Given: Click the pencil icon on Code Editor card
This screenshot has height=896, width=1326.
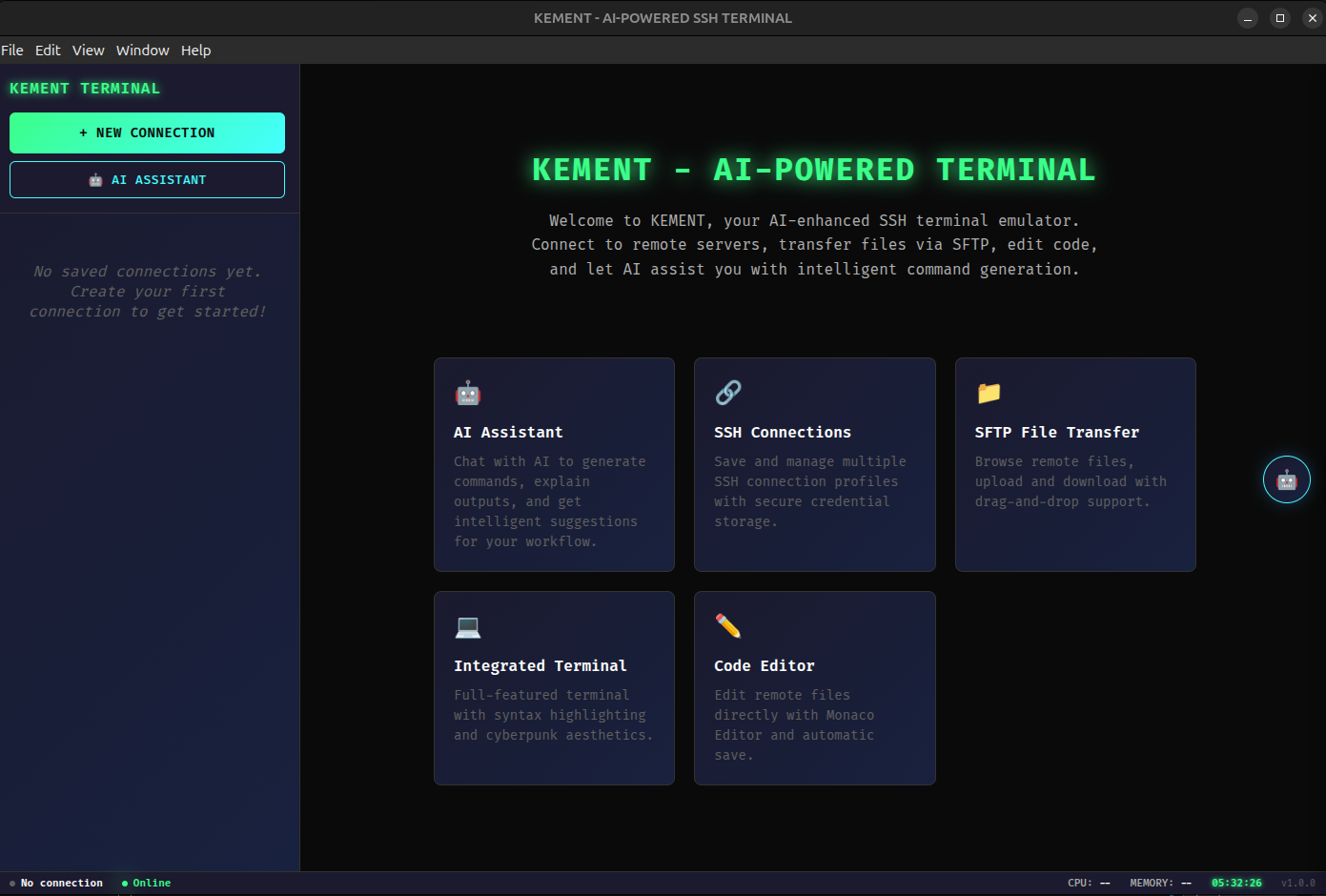Looking at the screenshot, I should 728,626.
